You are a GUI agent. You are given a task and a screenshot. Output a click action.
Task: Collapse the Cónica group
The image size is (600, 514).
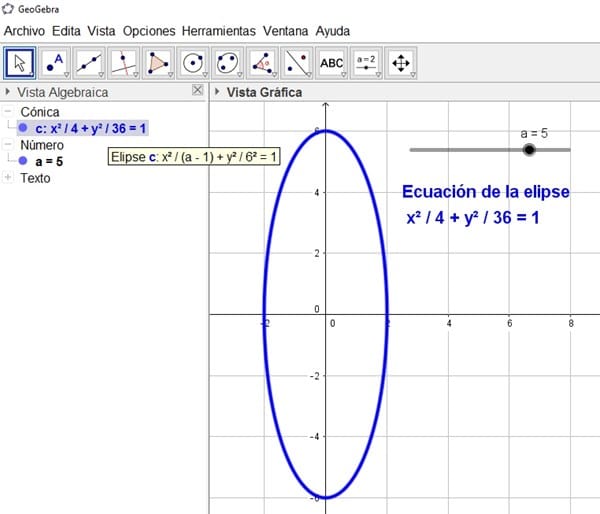tap(8, 112)
